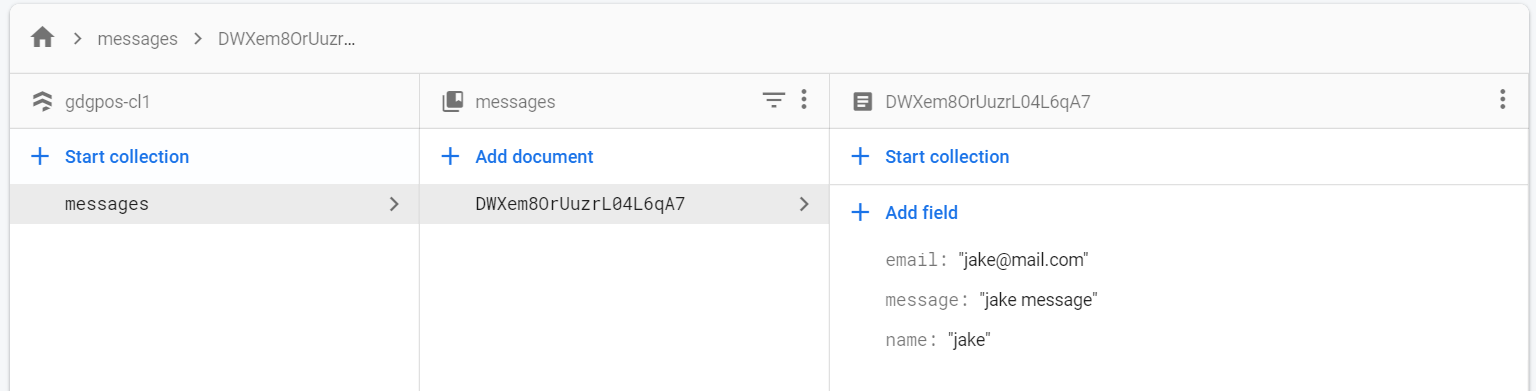The image size is (1536, 391).
Task: Click plus icon beside Add document
Action: (x=450, y=156)
